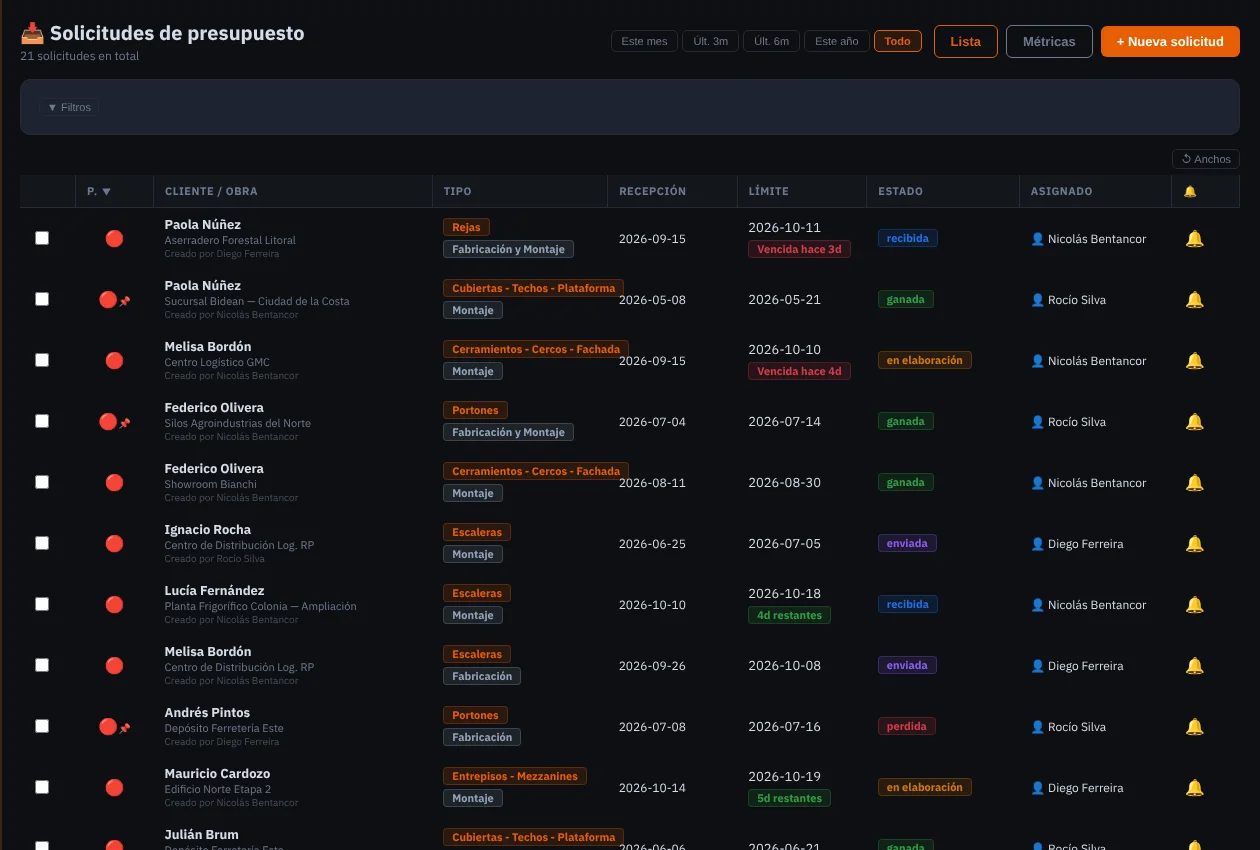
Task: Click the bell icon in Andrés Pintos row
Action: pos(1194,727)
